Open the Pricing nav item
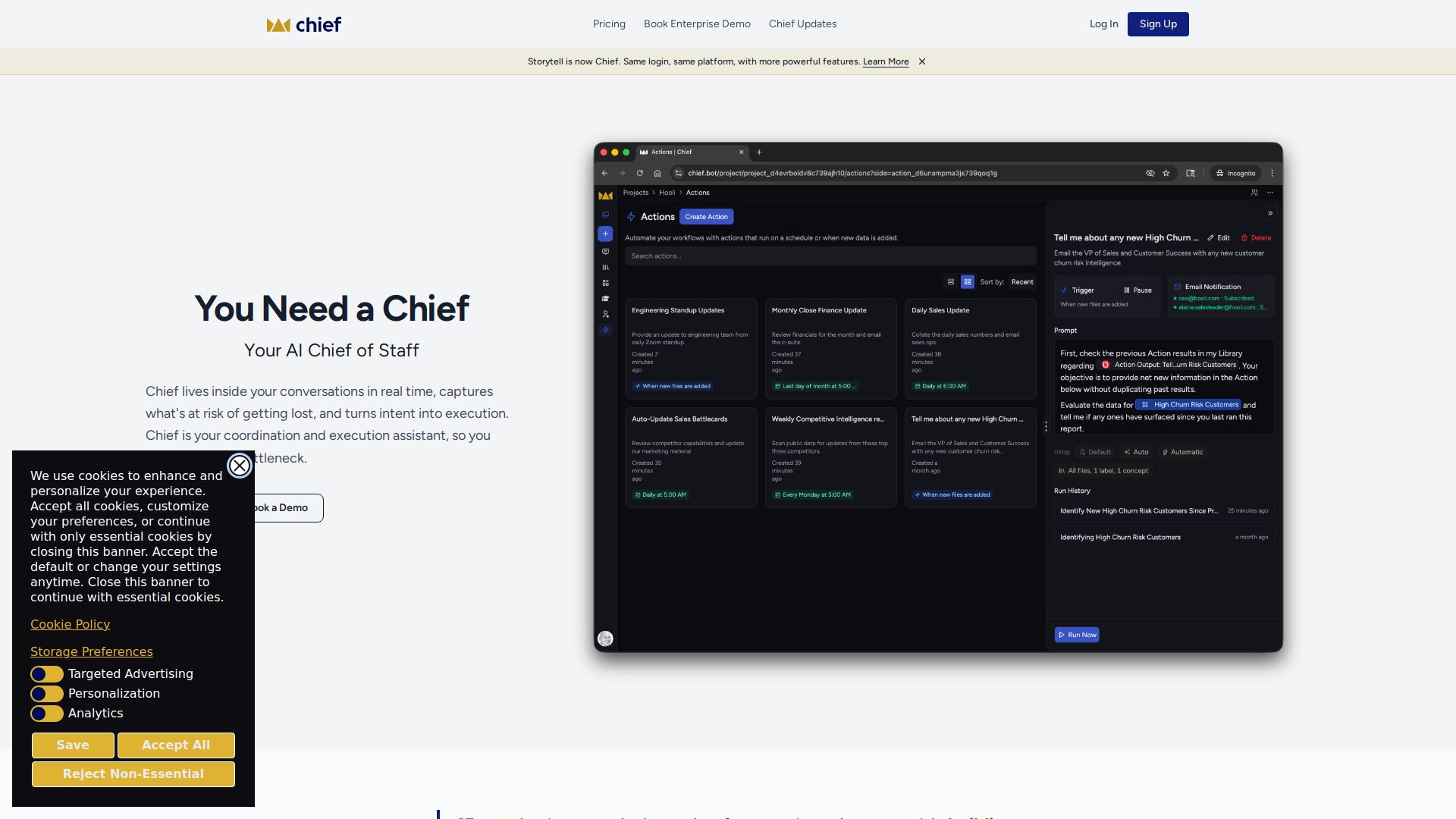Viewport: 1456px width, 819px height. [x=609, y=24]
